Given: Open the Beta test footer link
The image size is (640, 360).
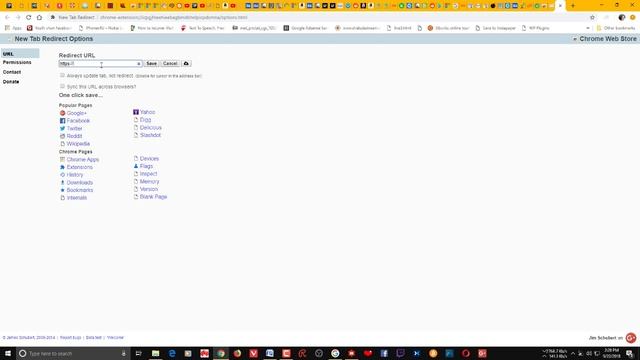Looking at the screenshot, I should click(x=93, y=338).
